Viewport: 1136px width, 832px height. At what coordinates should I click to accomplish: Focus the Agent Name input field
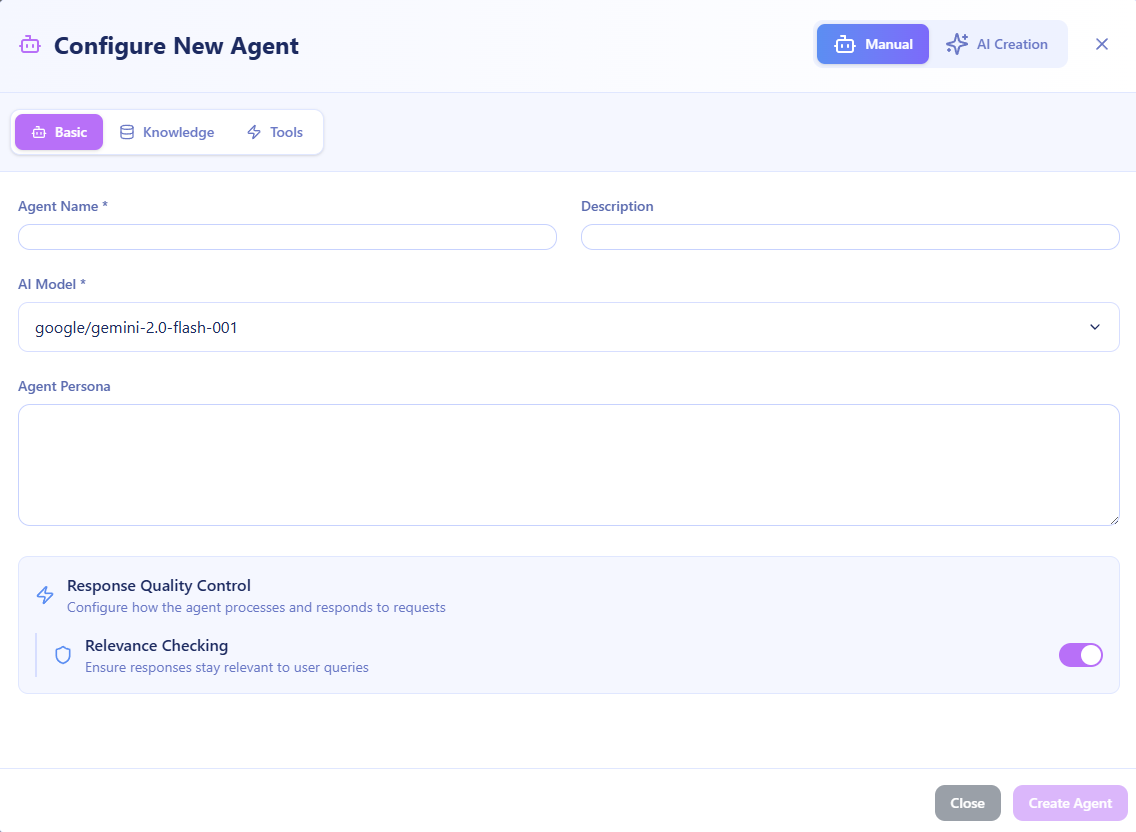[x=287, y=237]
